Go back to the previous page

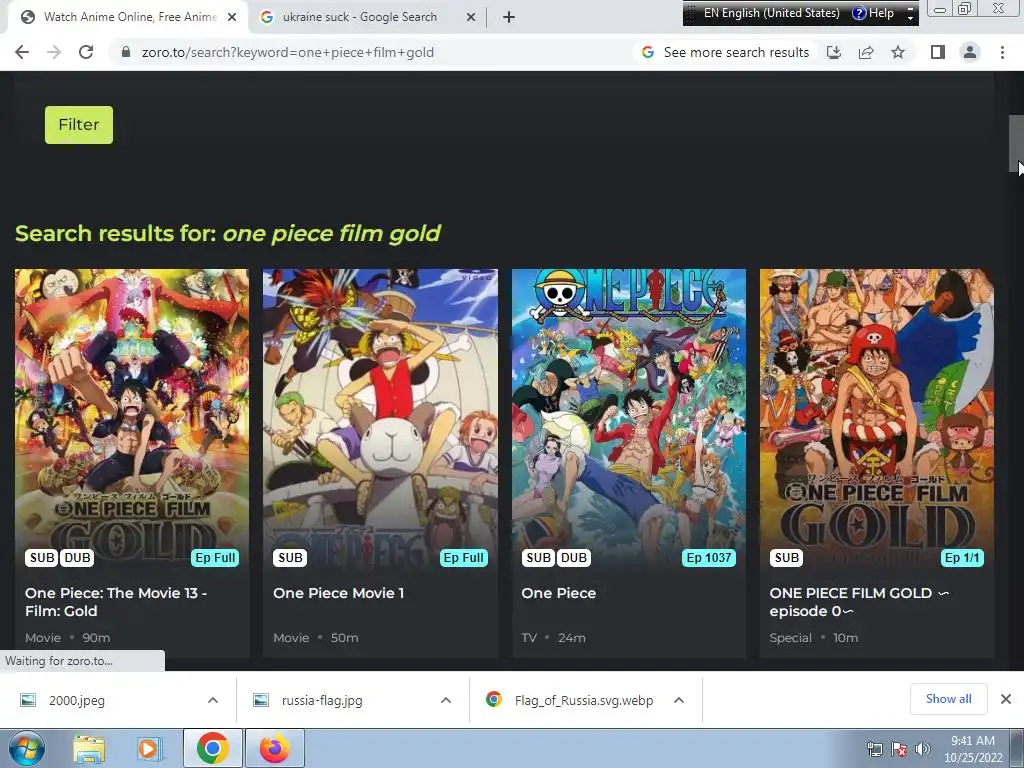coord(22,52)
